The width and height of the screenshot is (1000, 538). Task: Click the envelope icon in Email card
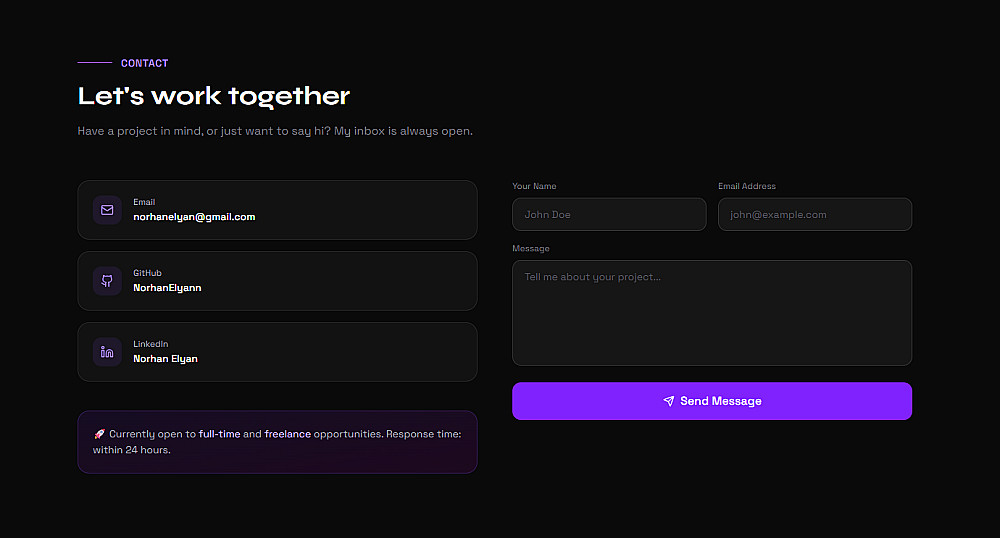[107, 210]
